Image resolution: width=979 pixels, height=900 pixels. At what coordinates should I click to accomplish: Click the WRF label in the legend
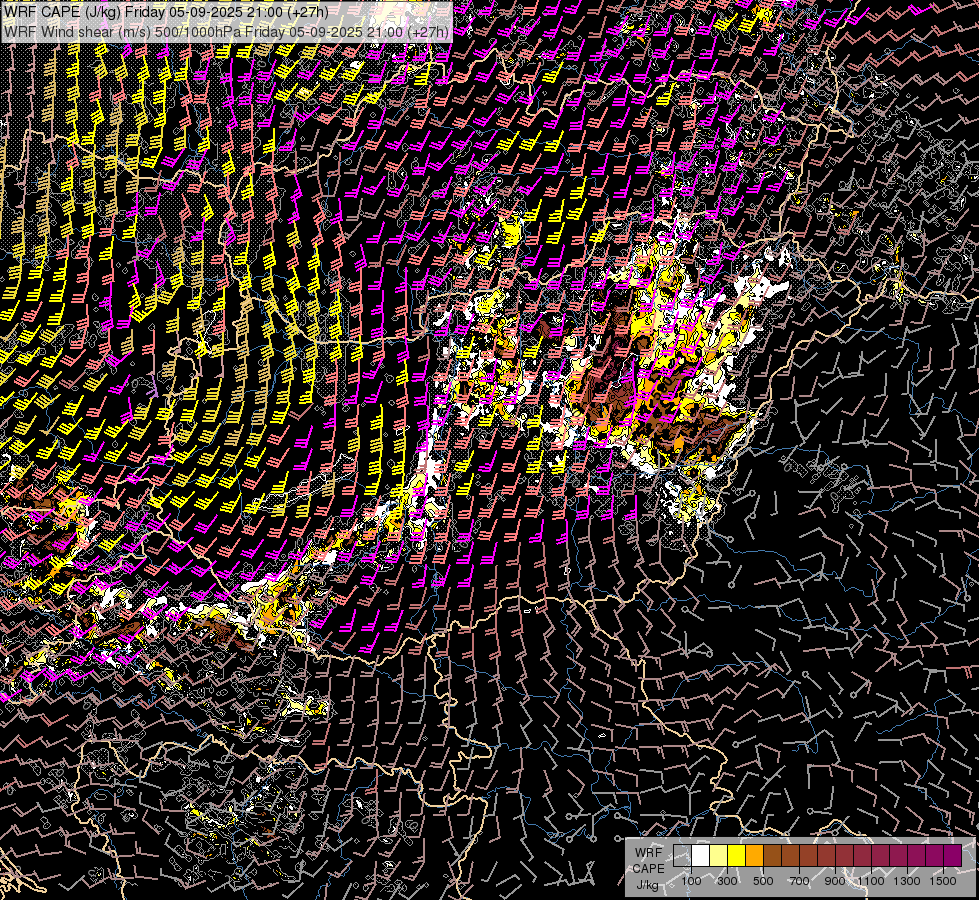648,853
